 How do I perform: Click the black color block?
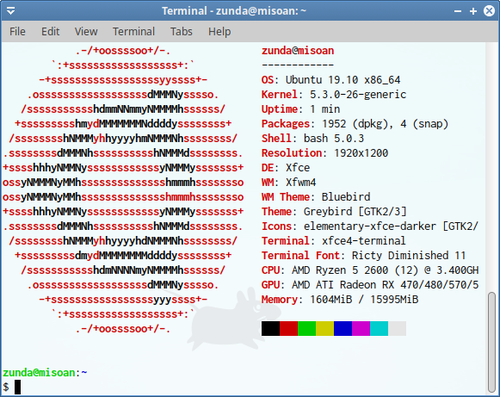[x=271, y=328]
